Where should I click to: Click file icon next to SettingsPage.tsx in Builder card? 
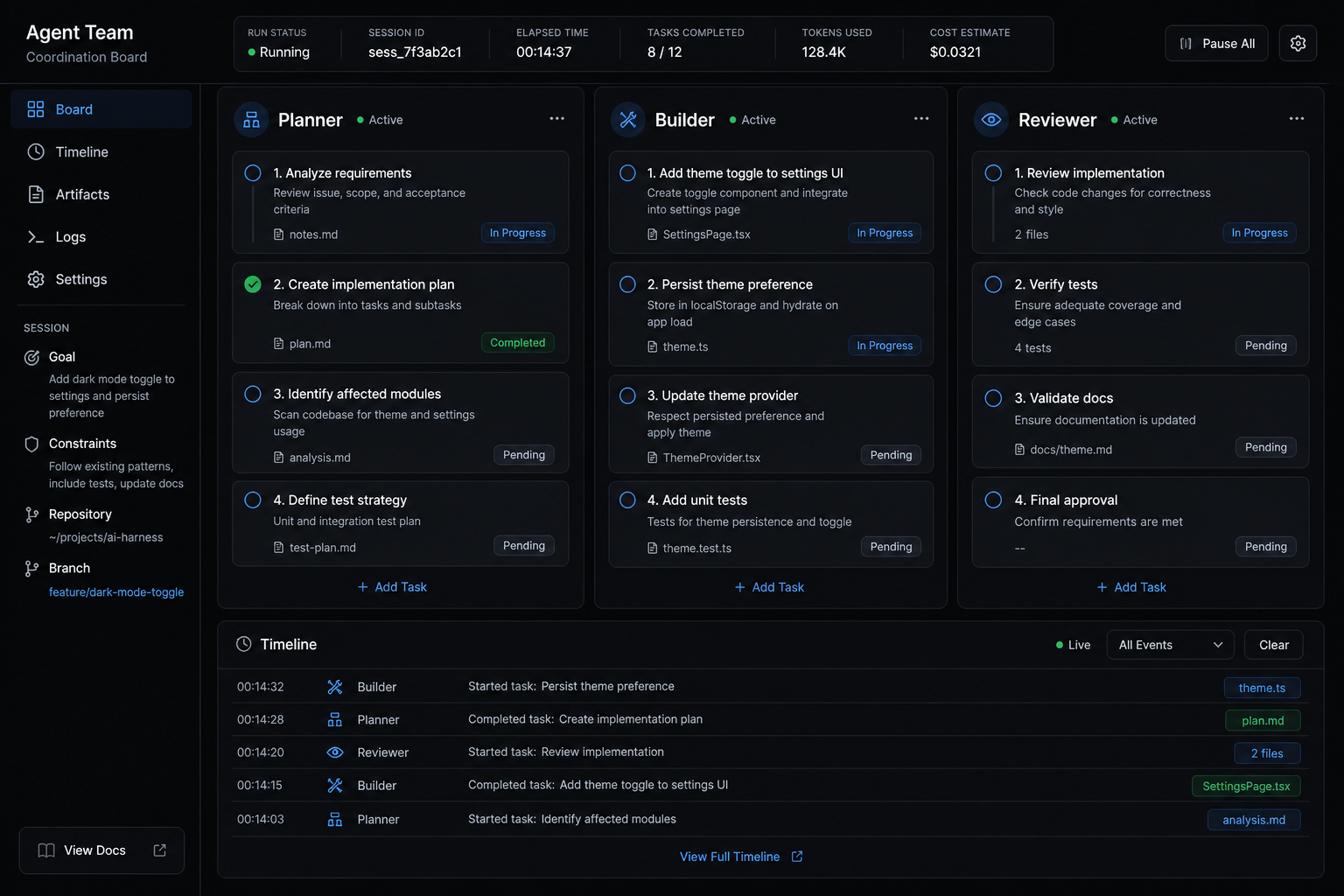pyautogui.click(x=653, y=234)
